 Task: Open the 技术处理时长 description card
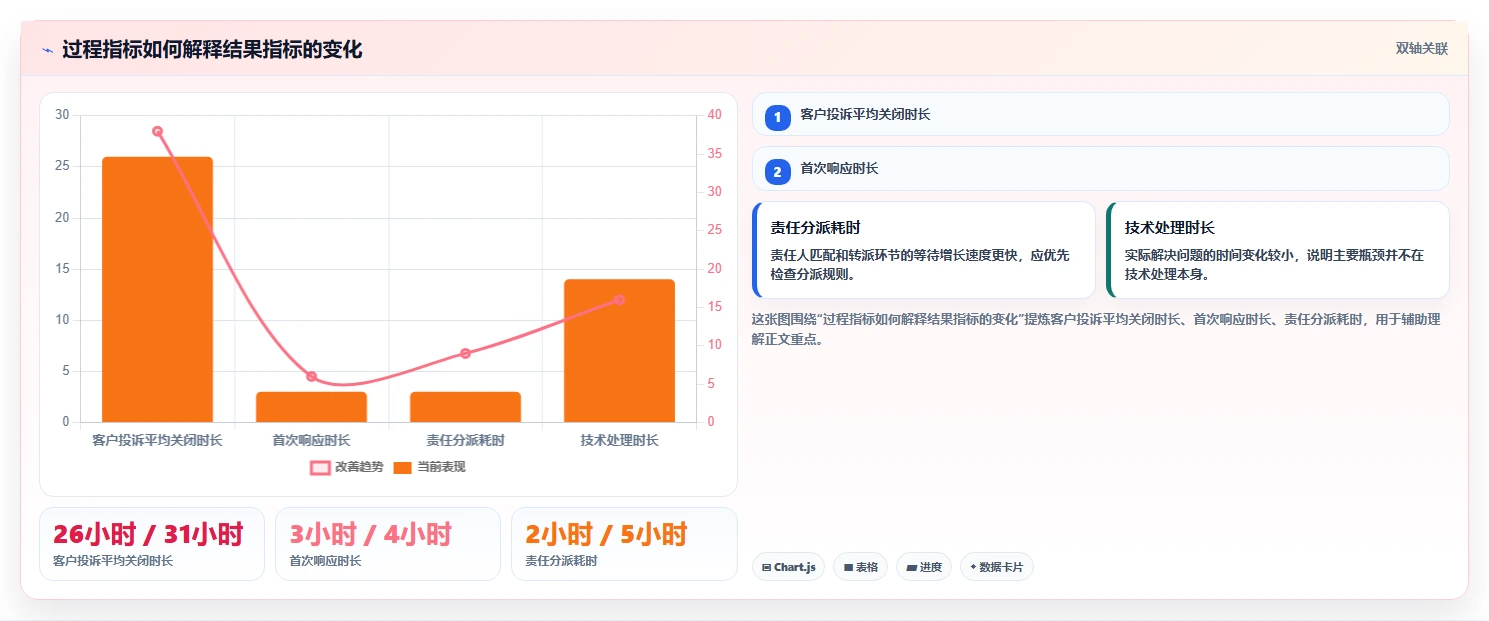coord(1277,250)
